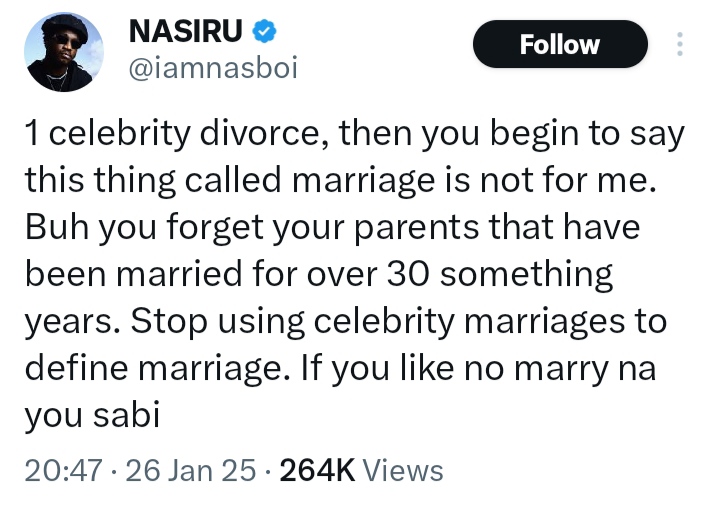The height and width of the screenshot is (509, 720).
Task: Open the three-dot more options menu
Action: pos(680,45)
